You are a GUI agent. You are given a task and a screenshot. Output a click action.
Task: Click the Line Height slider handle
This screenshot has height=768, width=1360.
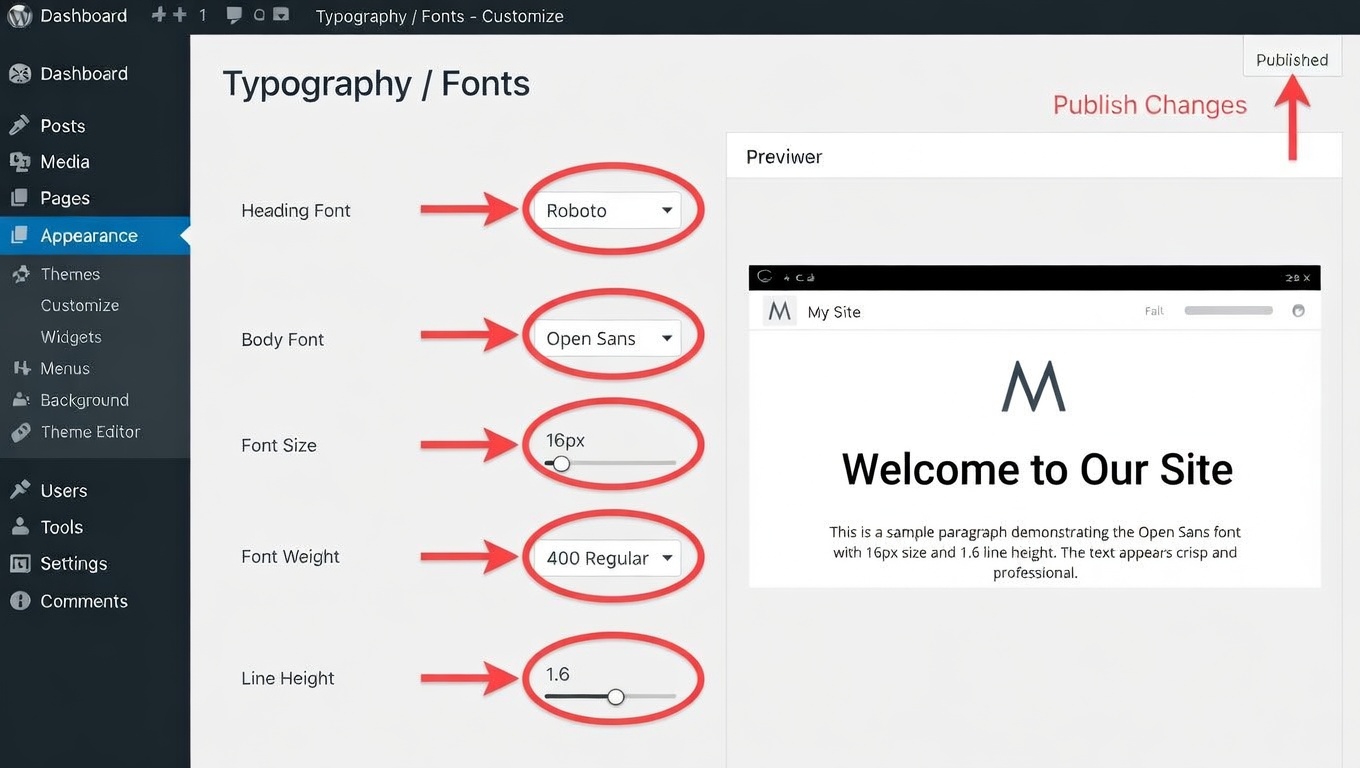(x=616, y=696)
